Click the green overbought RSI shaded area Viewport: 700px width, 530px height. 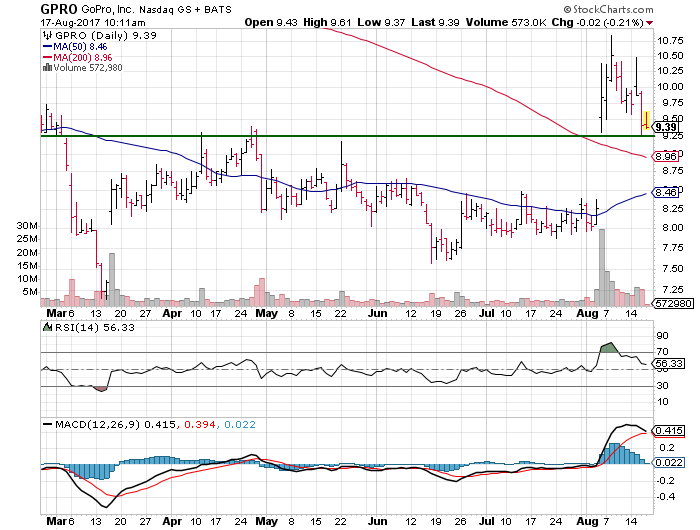(x=609, y=348)
